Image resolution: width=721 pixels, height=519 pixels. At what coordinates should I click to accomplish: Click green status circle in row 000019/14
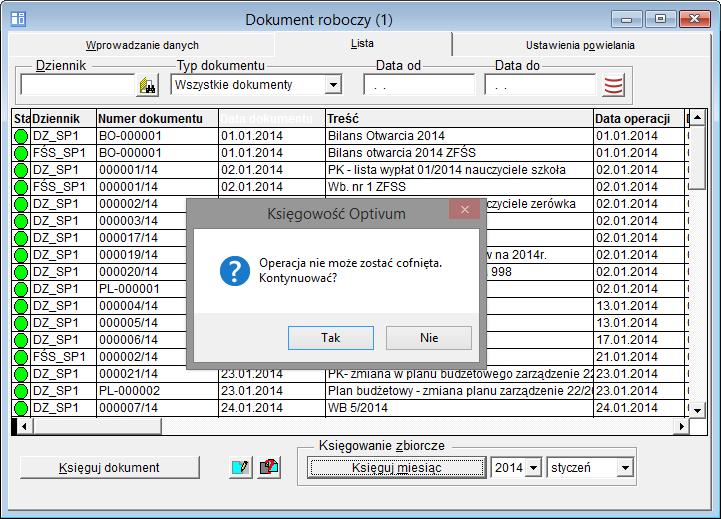click(21, 255)
